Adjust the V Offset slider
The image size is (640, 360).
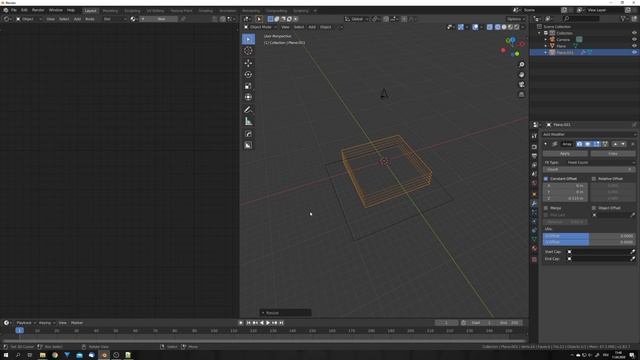click(x=589, y=242)
